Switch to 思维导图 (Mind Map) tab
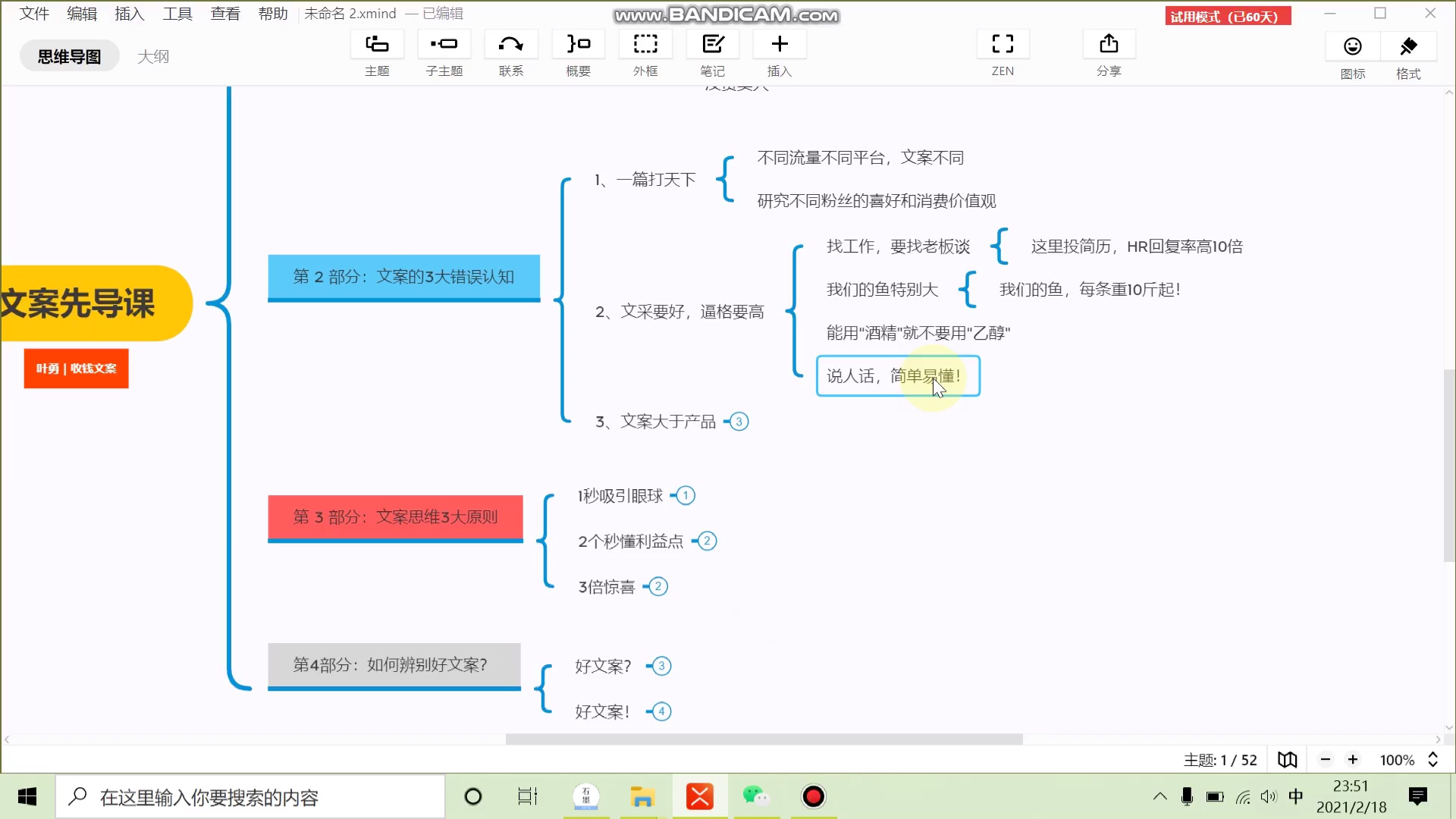The image size is (1456, 819). (x=68, y=55)
